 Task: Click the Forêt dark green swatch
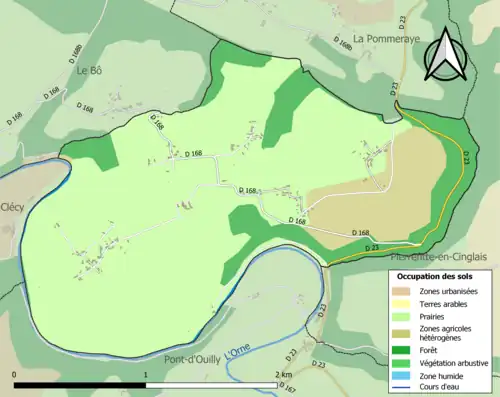[401, 350]
